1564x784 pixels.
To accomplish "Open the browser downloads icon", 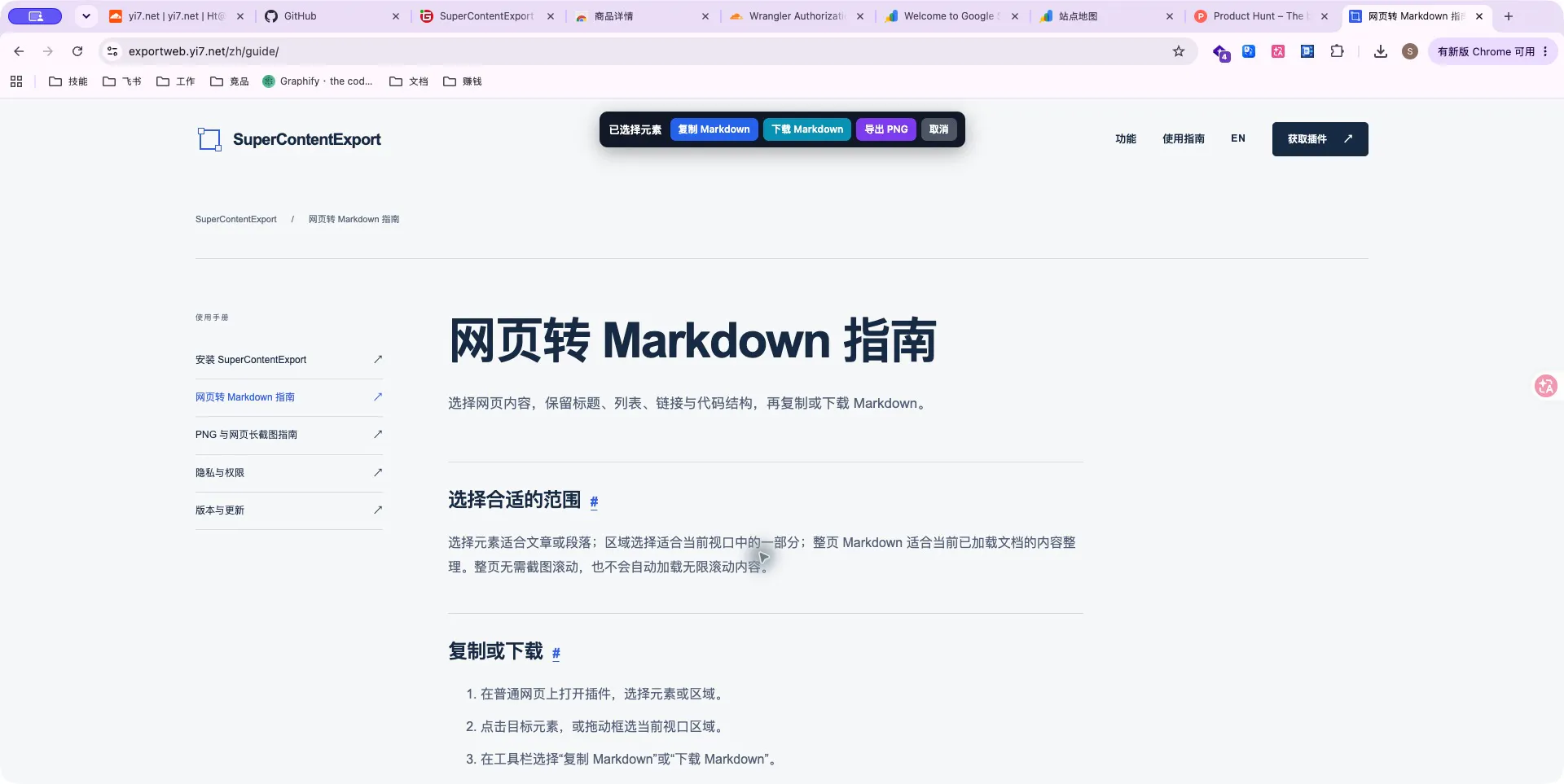I will [x=1381, y=51].
